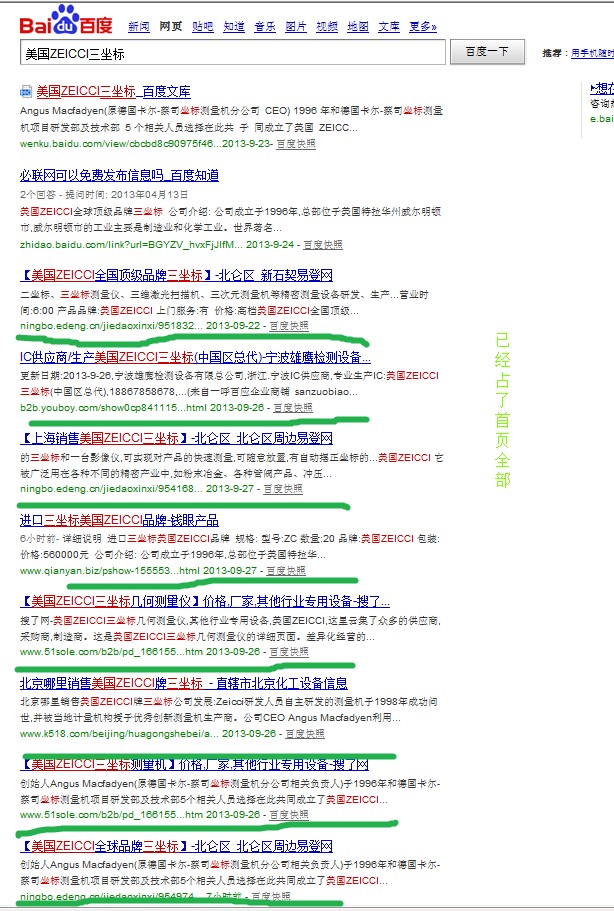614x911 pixels.
Task: Click URL text ningbo.edeng.cn/jiedaoxinxi/951832...
Action: (111, 326)
